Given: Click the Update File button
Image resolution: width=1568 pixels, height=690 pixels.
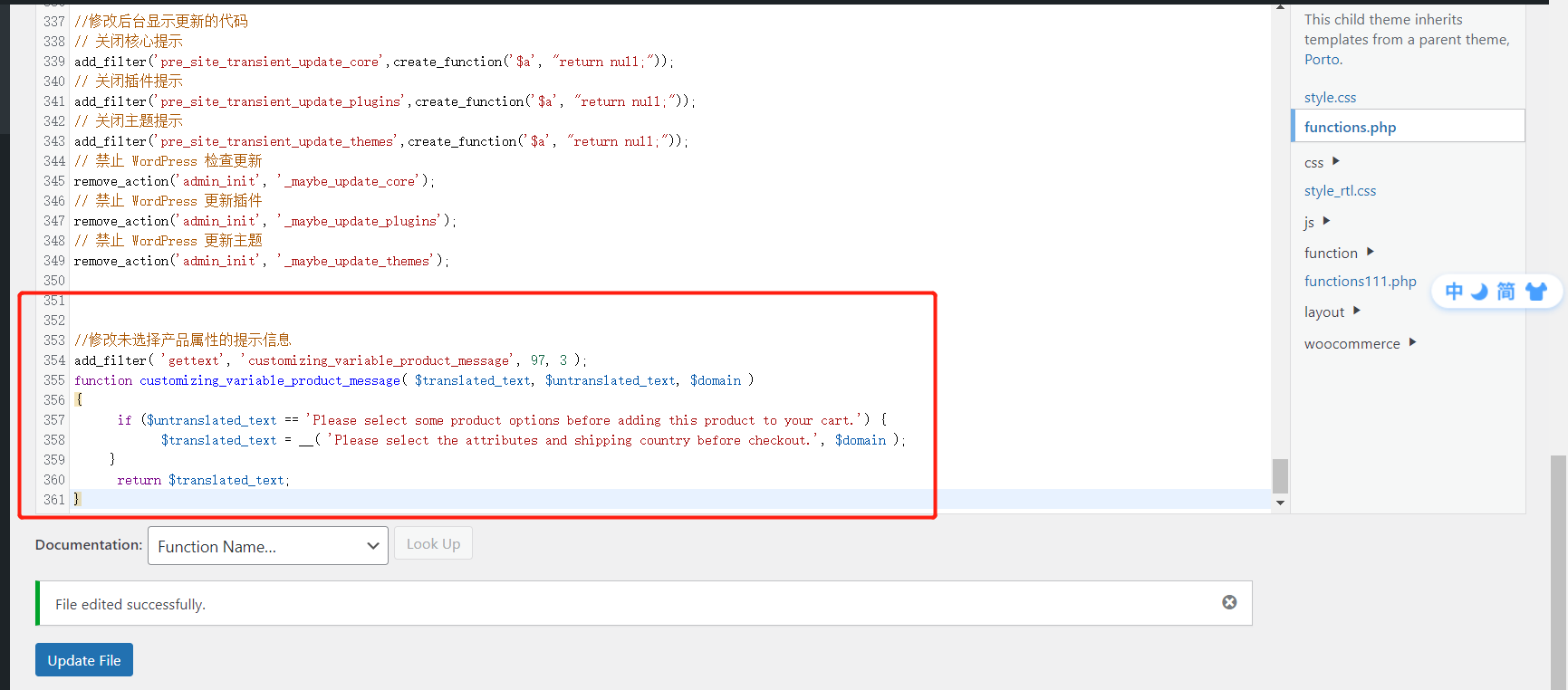Looking at the screenshot, I should coord(84,660).
